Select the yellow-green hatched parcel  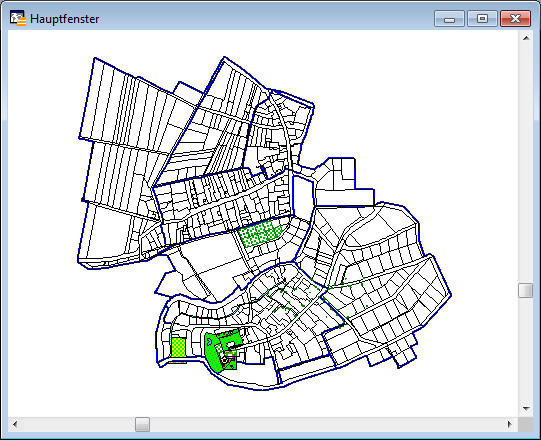[x=178, y=347]
